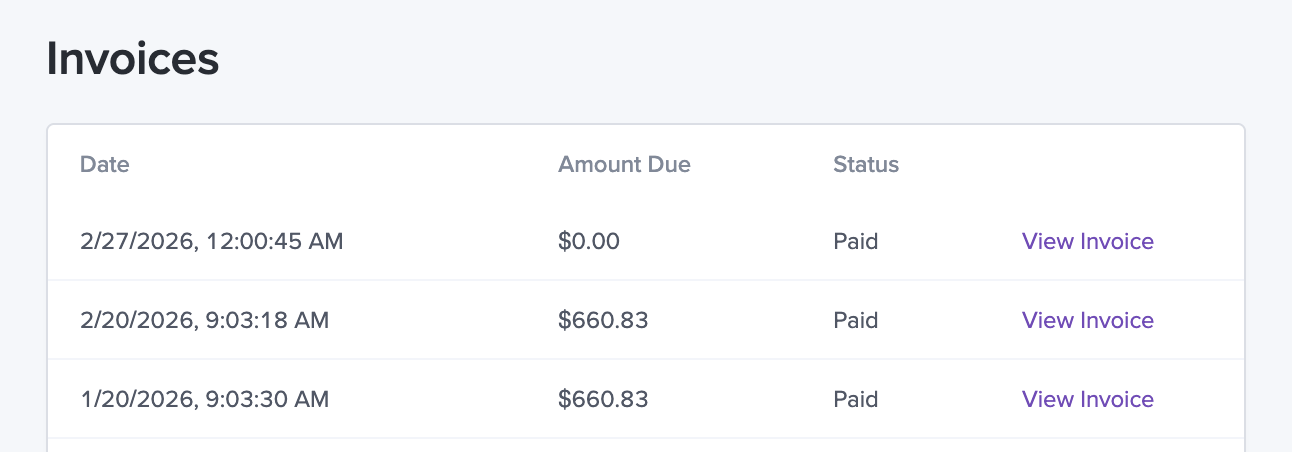
Task: Click the 1/20/2026, 9:03:30 AM date
Action: pos(204,399)
